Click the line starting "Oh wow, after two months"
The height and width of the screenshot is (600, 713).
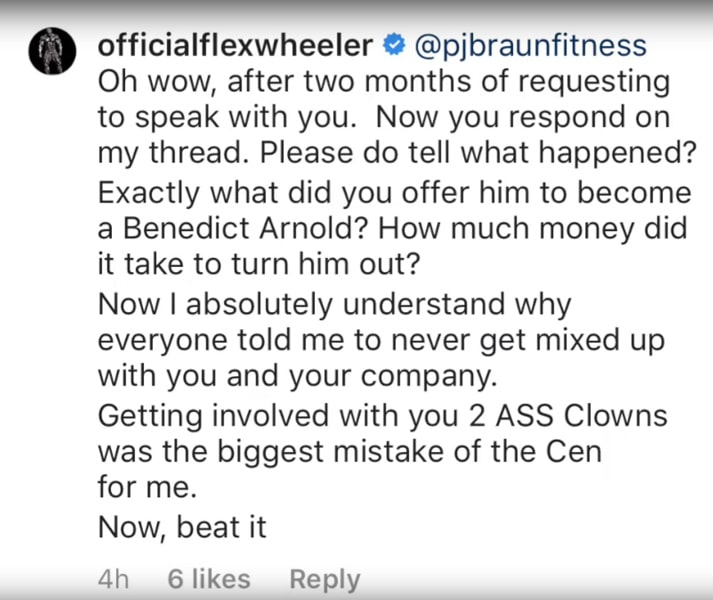383,81
